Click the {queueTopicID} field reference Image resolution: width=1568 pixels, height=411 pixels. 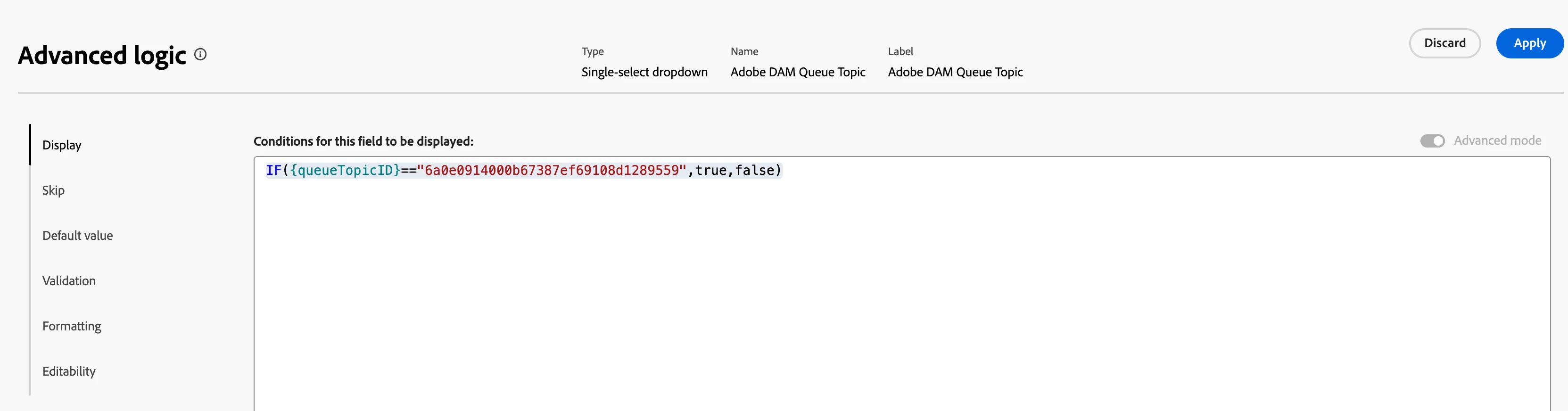coord(345,171)
